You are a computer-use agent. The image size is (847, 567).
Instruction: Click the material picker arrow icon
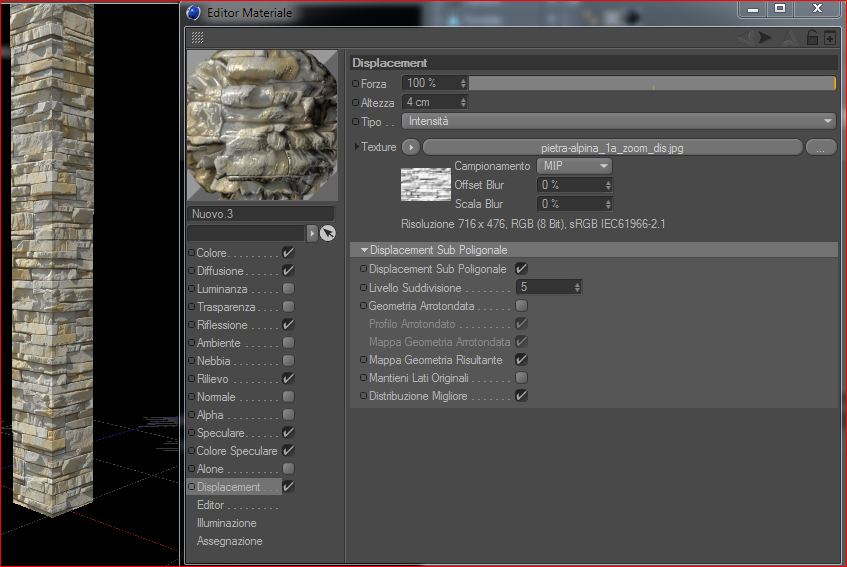click(328, 233)
